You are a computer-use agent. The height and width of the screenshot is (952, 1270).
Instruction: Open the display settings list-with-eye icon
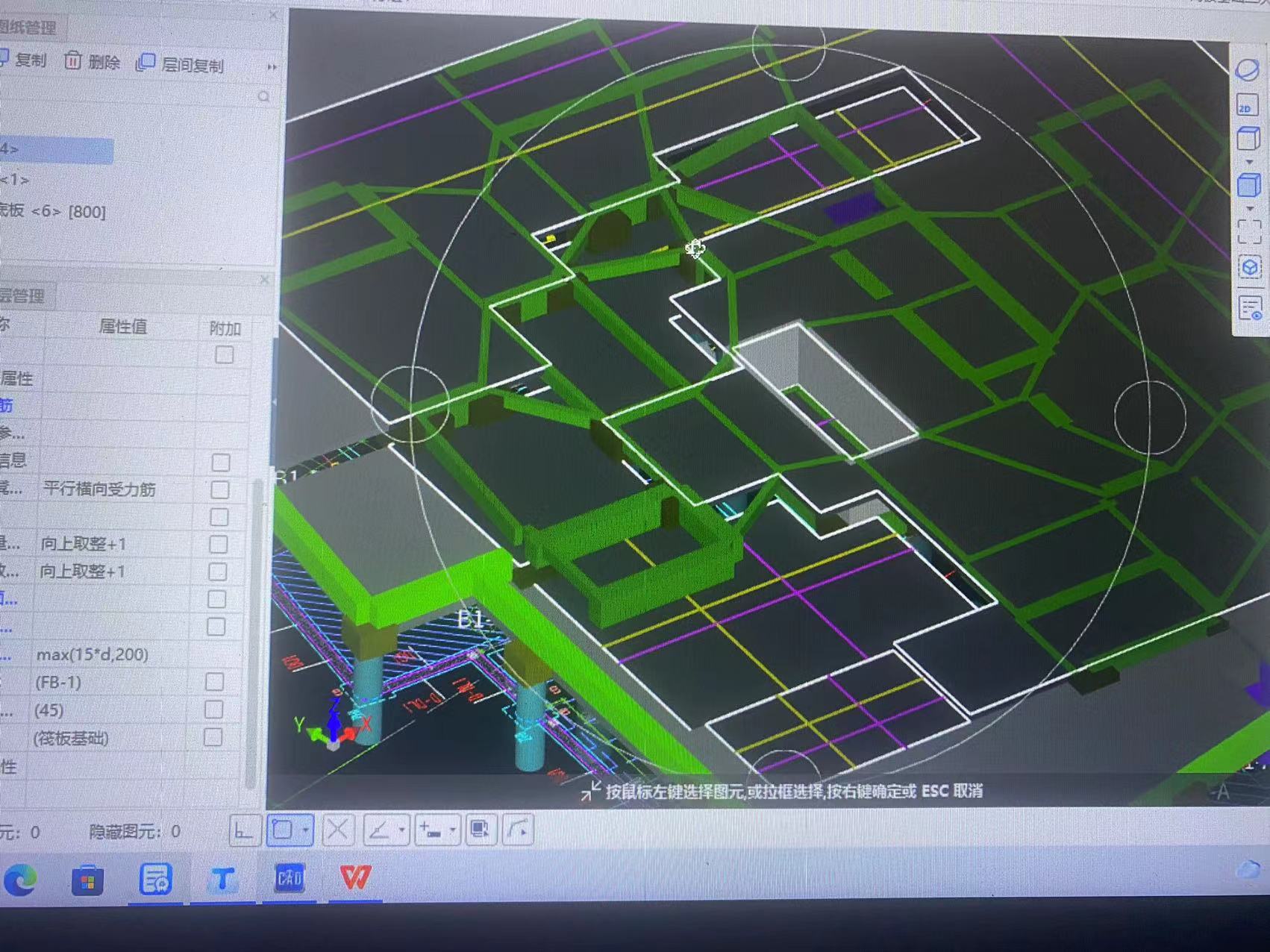coord(1251,307)
